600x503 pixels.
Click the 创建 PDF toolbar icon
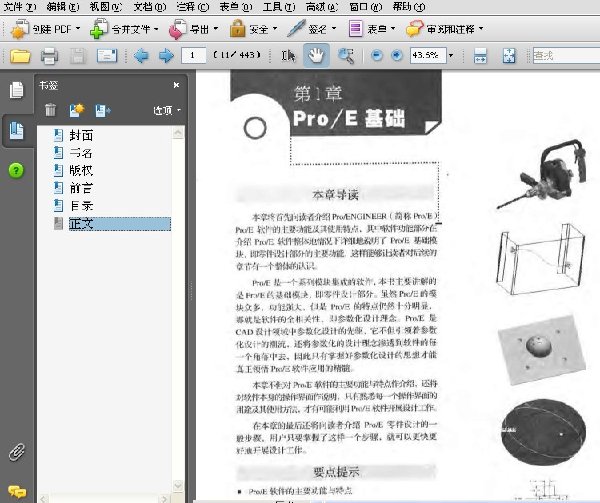click(x=19, y=29)
